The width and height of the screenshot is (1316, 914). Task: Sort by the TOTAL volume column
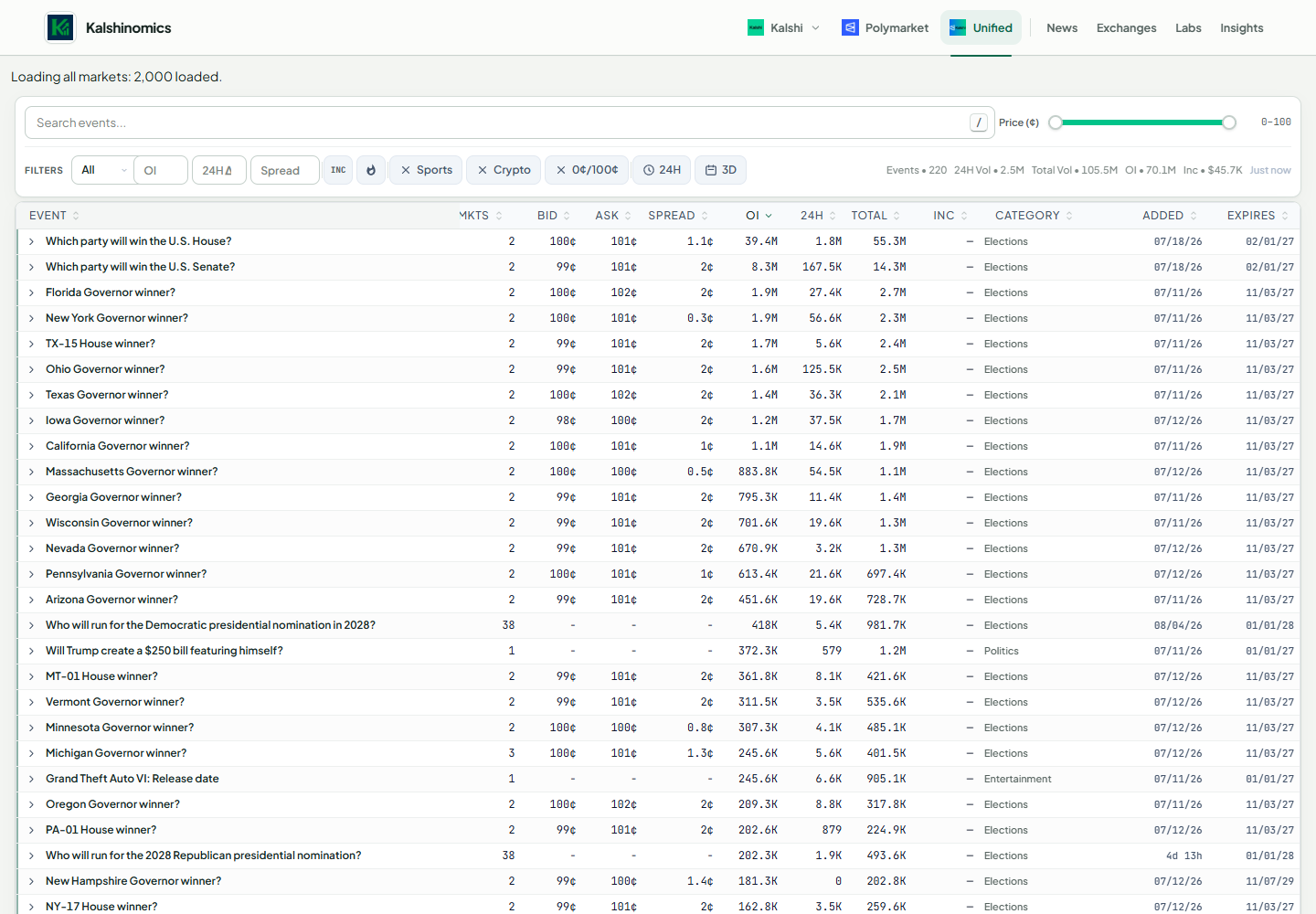point(876,216)
